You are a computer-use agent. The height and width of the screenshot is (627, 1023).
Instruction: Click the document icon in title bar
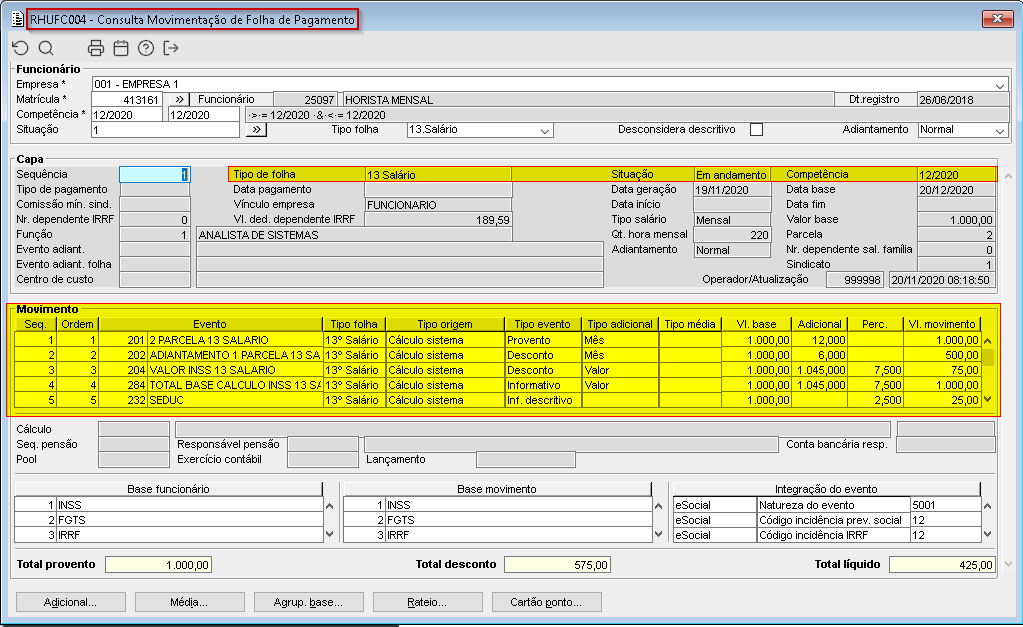(x=17, y=20)
